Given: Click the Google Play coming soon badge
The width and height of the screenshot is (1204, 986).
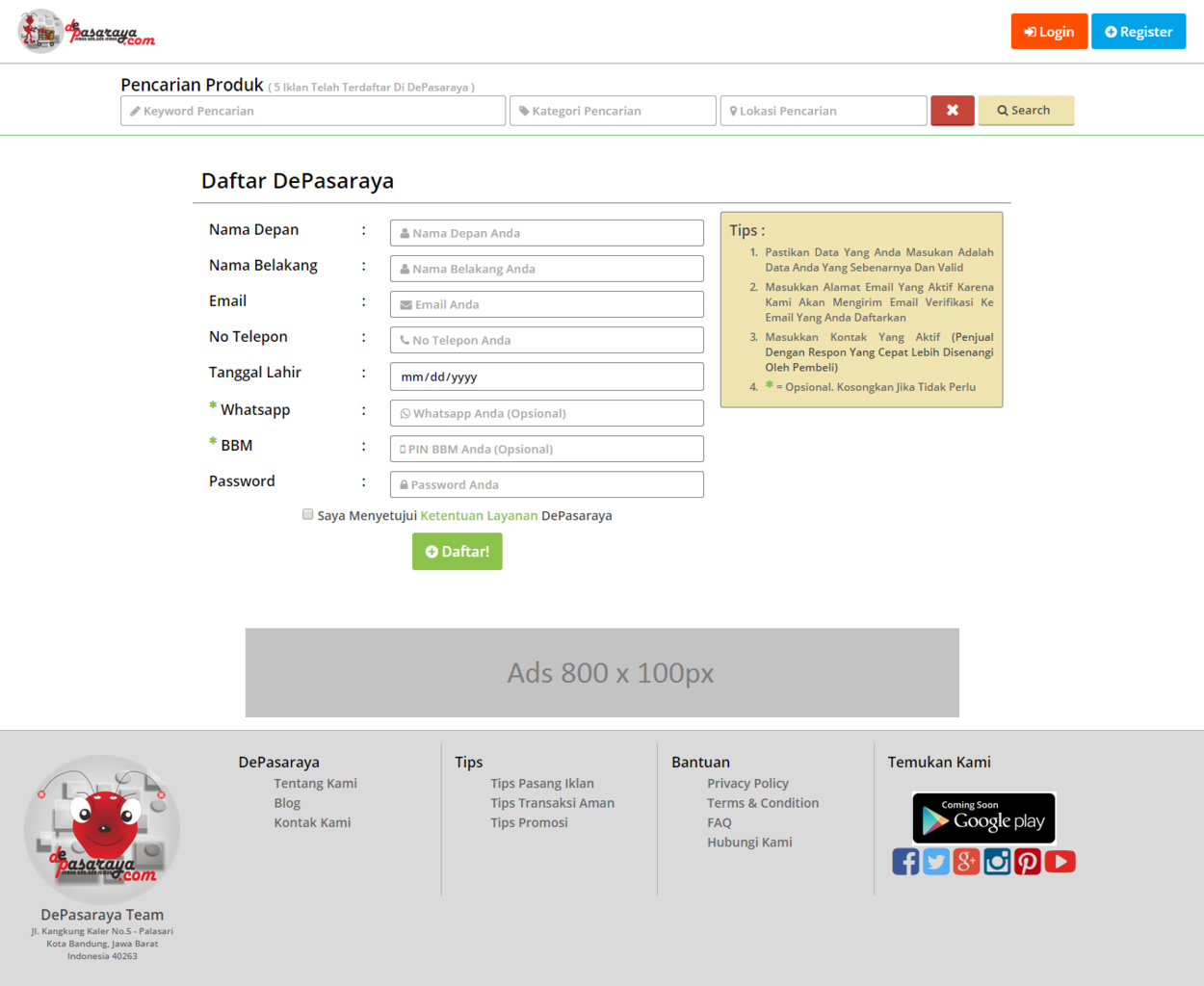Looking at the screenshot, I should (984, 817).
